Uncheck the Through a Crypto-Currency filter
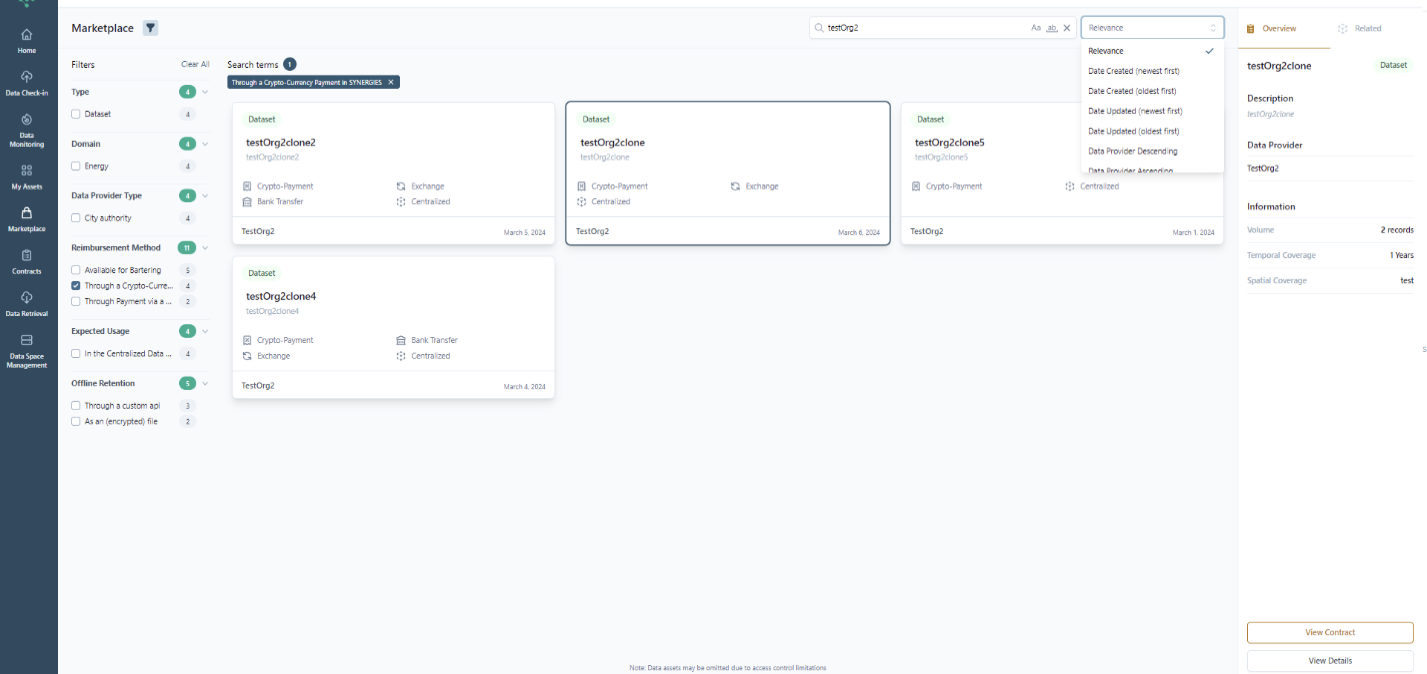This screenshot has height=674, width=1427. coord(76,286)
